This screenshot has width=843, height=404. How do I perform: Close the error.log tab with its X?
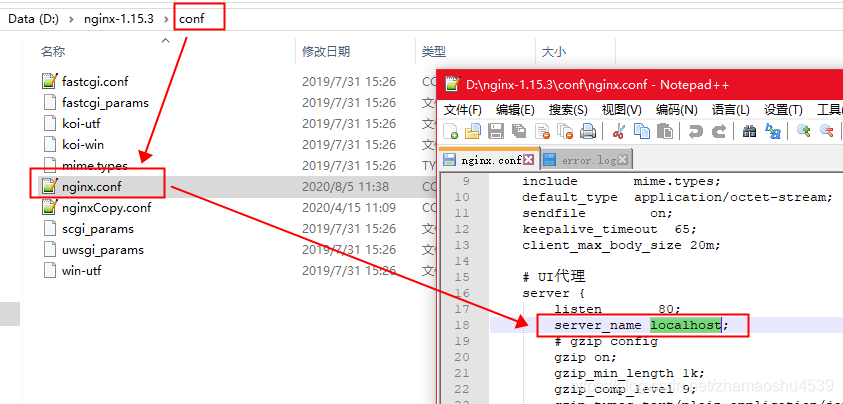click(623, 160)
